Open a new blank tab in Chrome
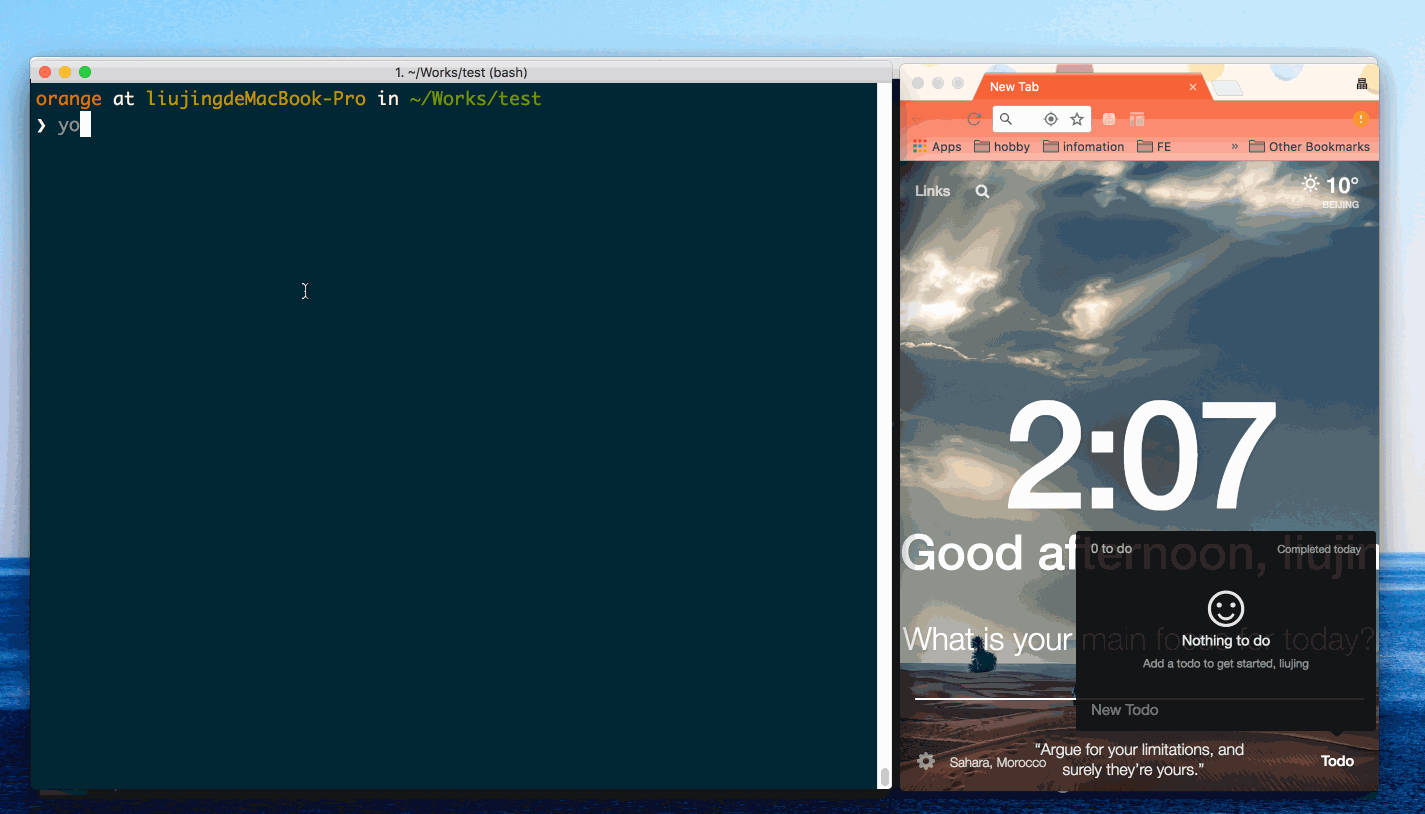 (1228, 88)
